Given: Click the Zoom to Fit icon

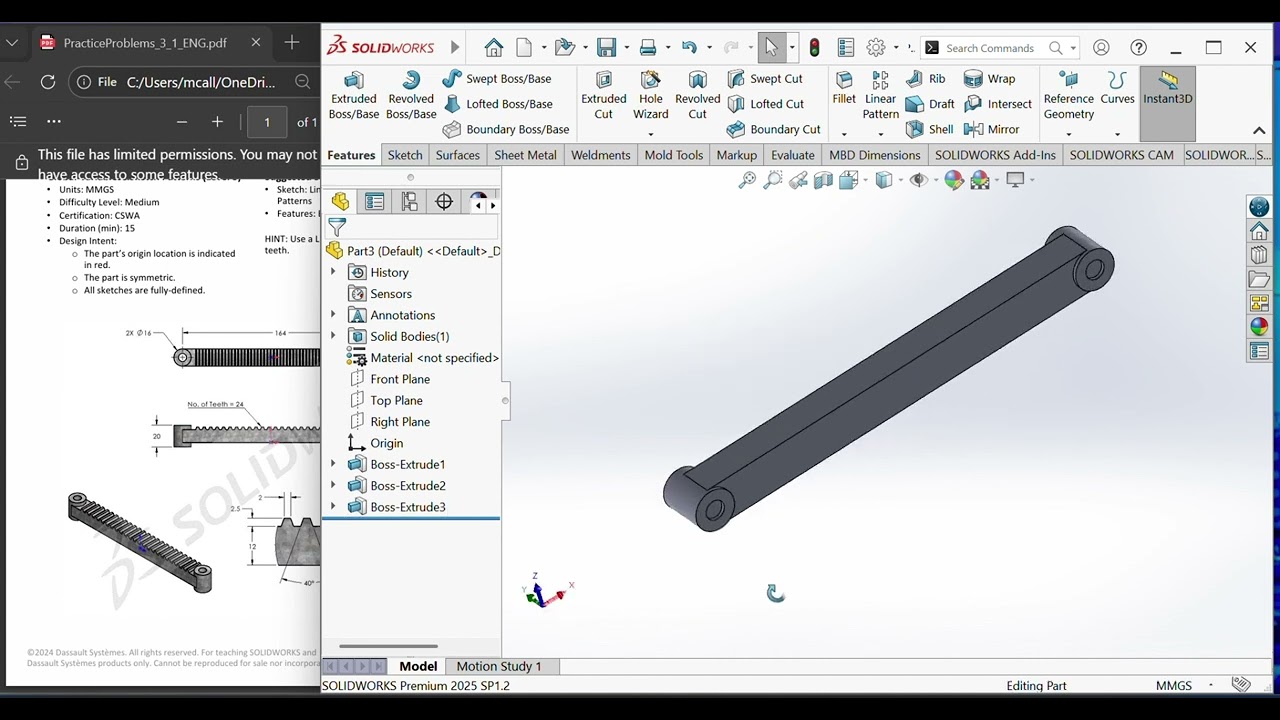Looking at the screenshot, I should [747, 180].
